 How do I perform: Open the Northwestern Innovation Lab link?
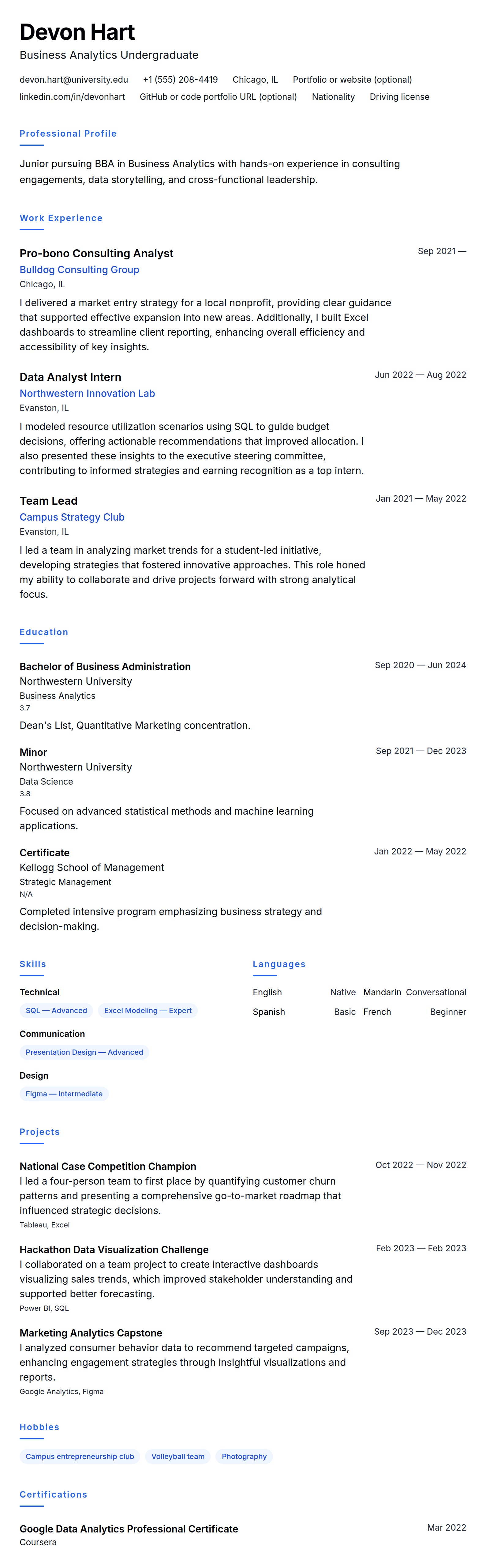click(87, 393)
